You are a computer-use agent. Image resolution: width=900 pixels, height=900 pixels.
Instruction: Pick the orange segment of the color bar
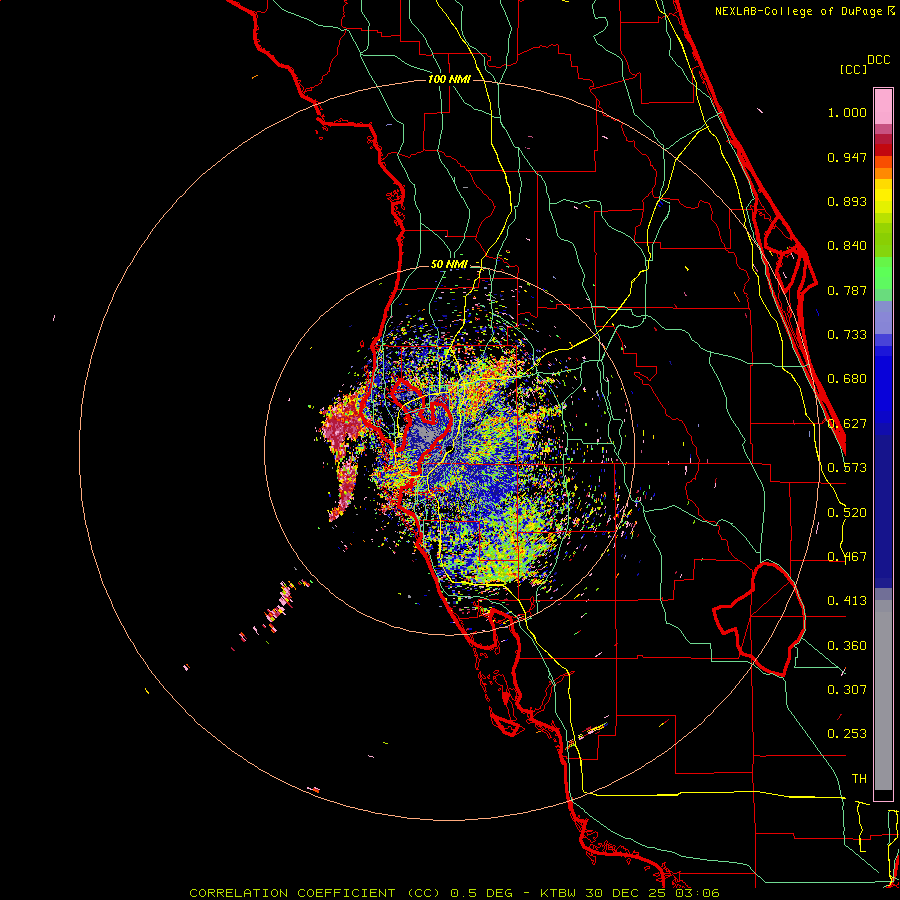point(883,173)
